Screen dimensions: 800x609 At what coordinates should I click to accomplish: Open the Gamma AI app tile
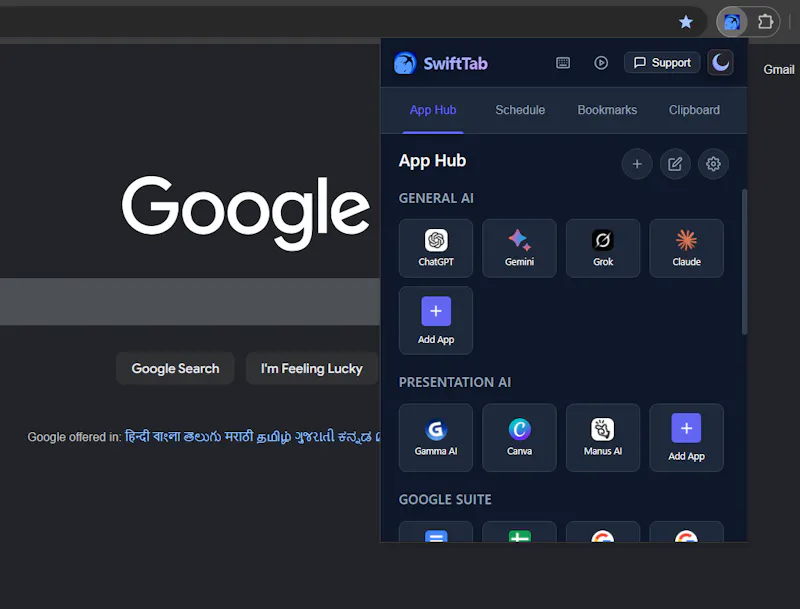click(x=436, y=438)
